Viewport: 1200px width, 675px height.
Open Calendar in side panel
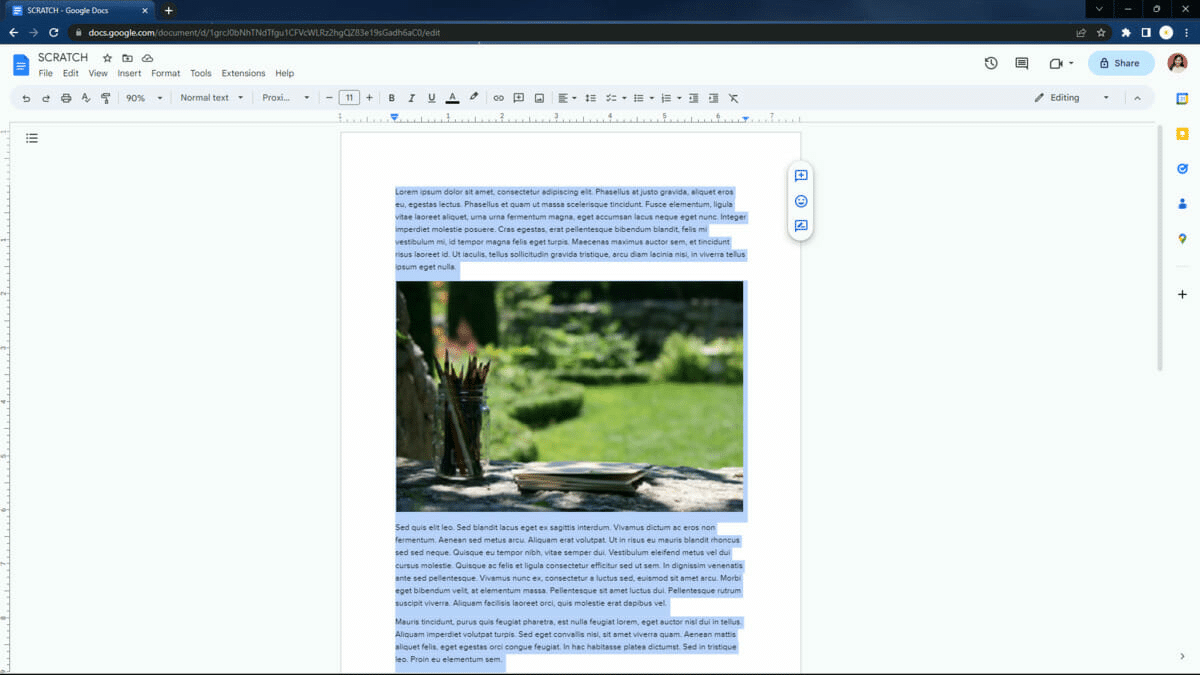tap(1182, 99)
